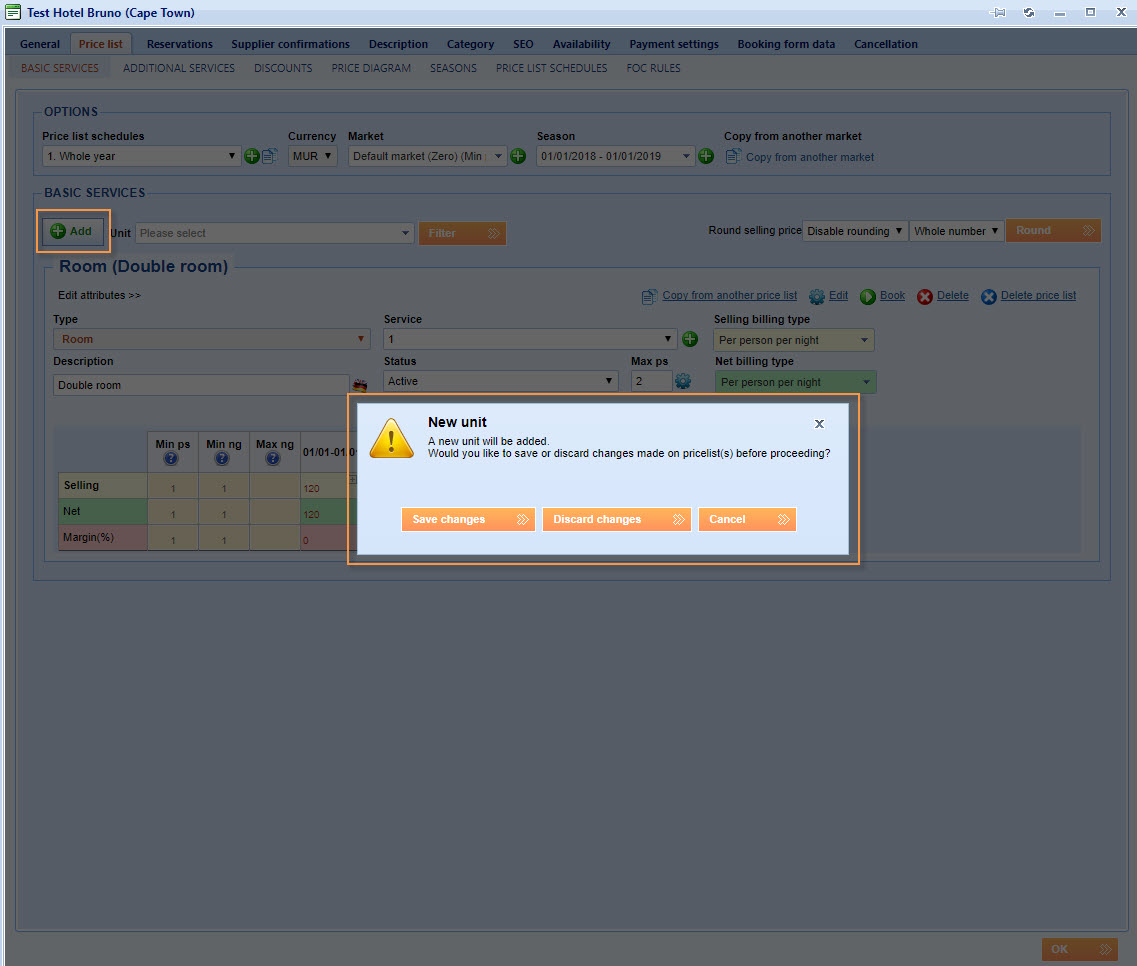This screenshot has height=966, width=1137.
Task: Switch to the Seasons sub-tab
Action: click(x=453, y=68)
